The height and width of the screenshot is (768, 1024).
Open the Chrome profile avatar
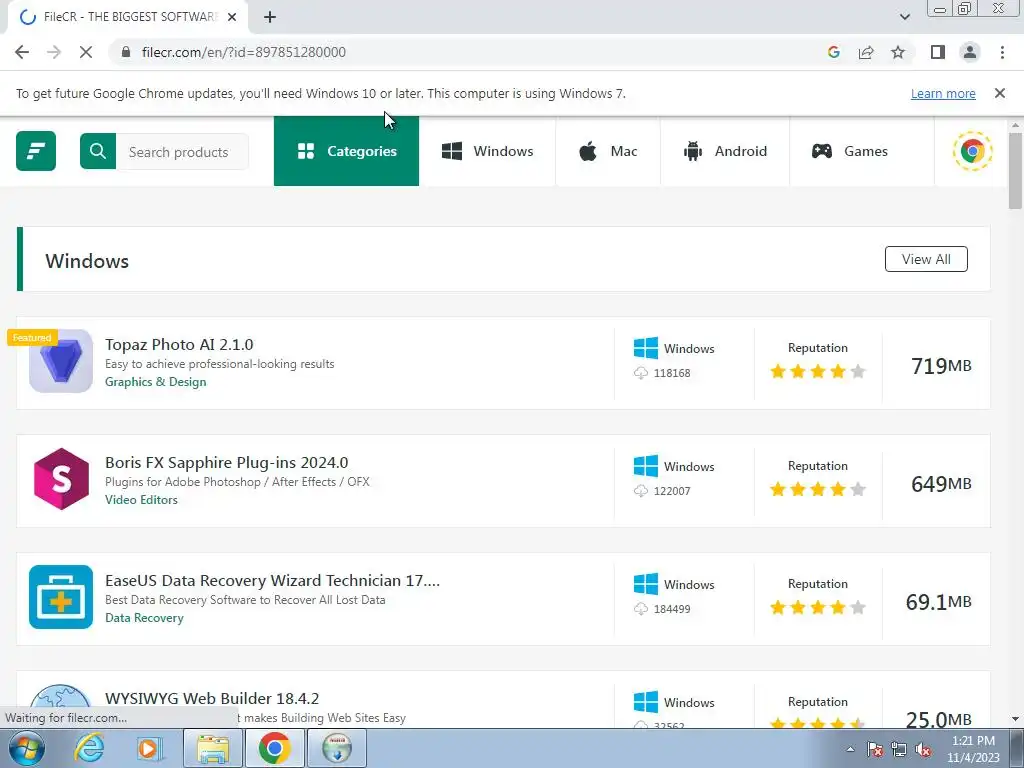[x=970, y=52]
